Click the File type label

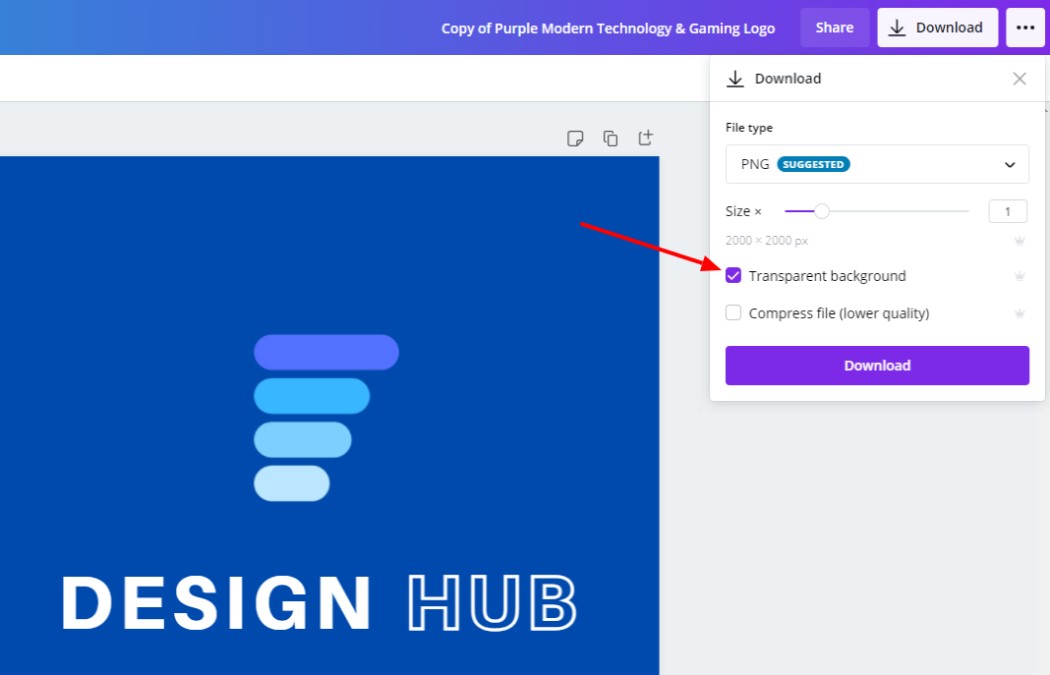(x=749, y=127)
